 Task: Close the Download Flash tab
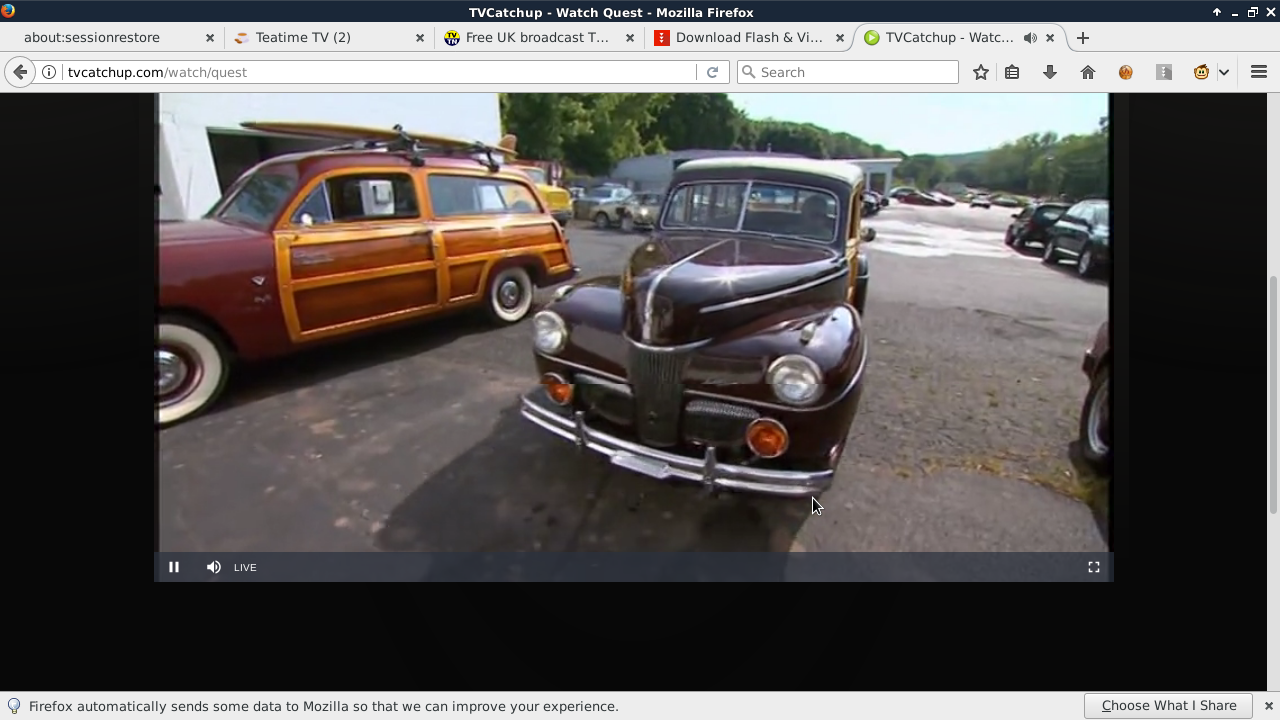pos(840,37)
